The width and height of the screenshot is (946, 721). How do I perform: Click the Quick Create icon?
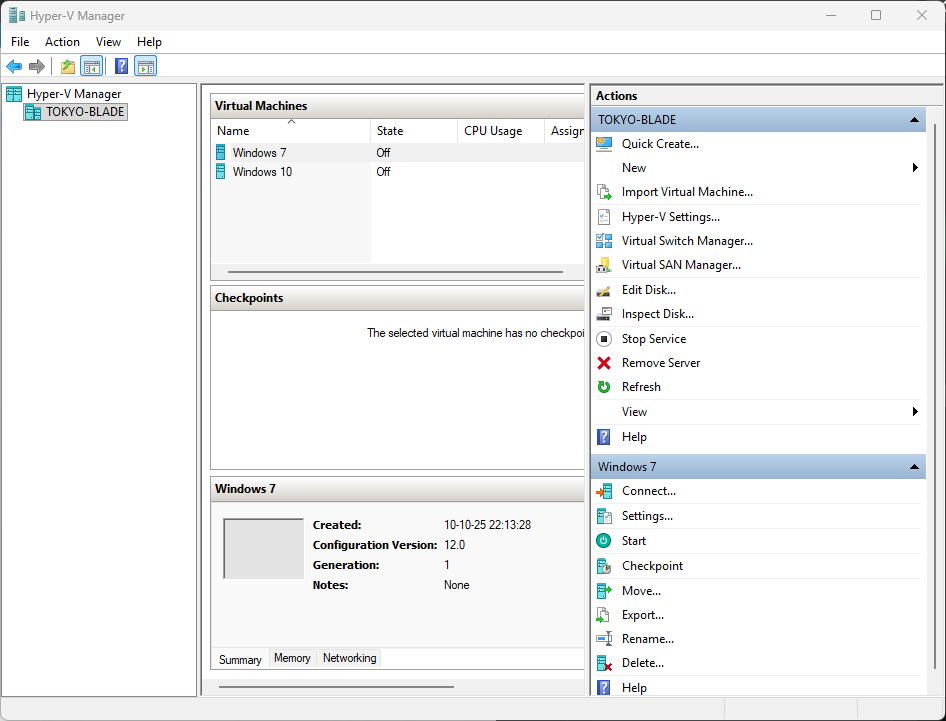click(604, 144)
